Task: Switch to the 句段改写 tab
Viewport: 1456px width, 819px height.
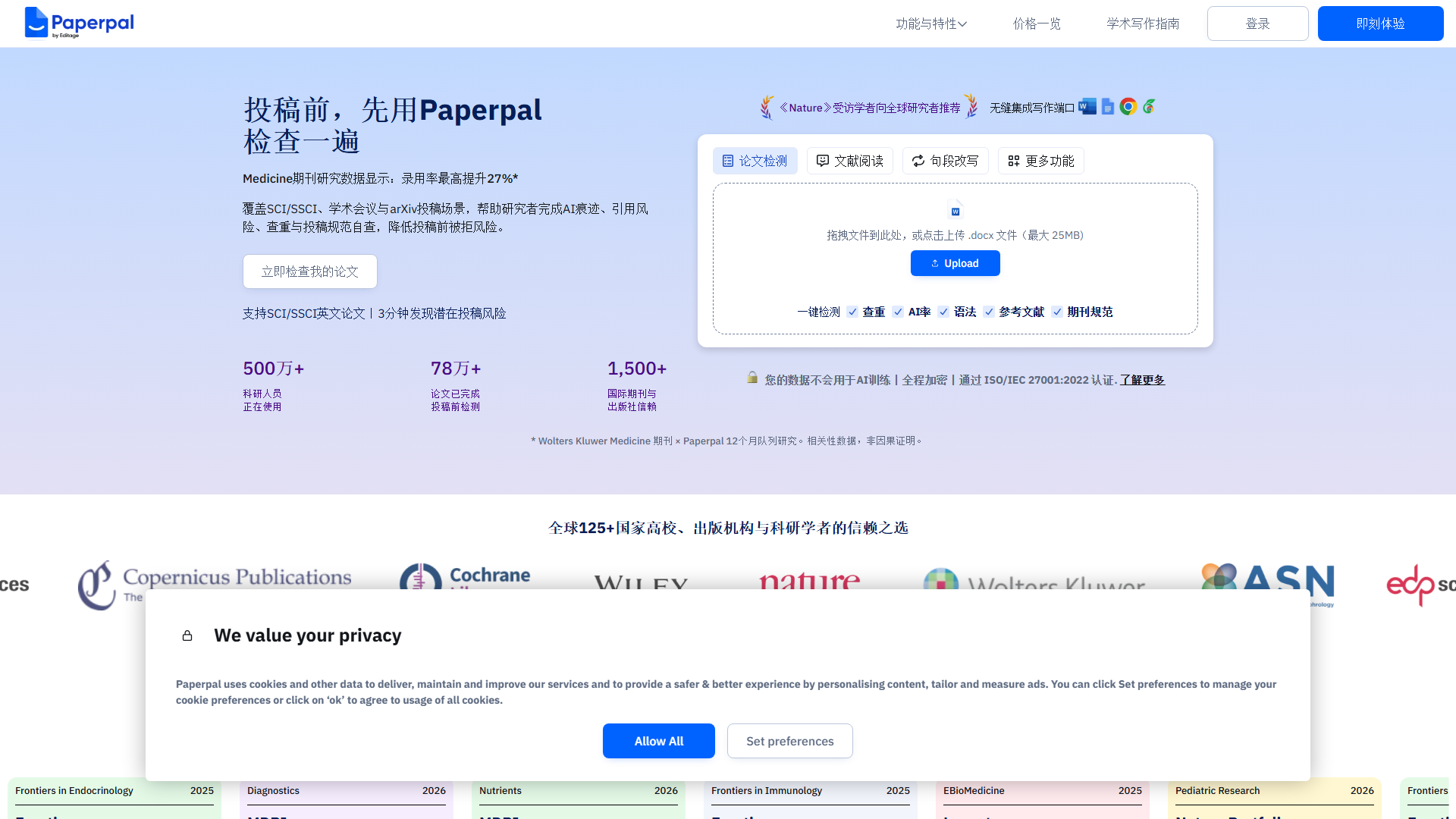Action: pos(946,161)
